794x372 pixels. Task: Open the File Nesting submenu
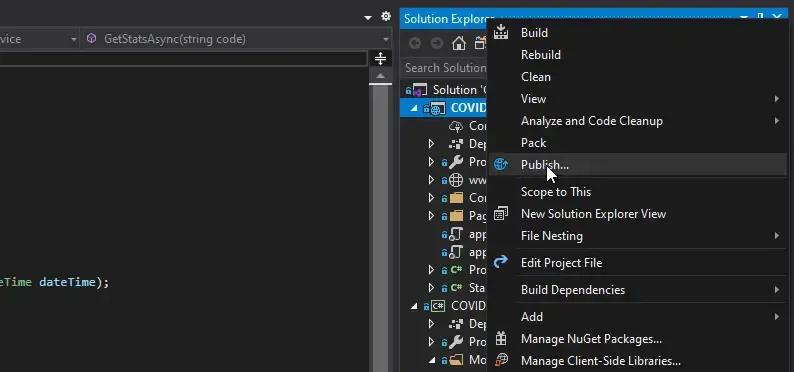(638, 236)
